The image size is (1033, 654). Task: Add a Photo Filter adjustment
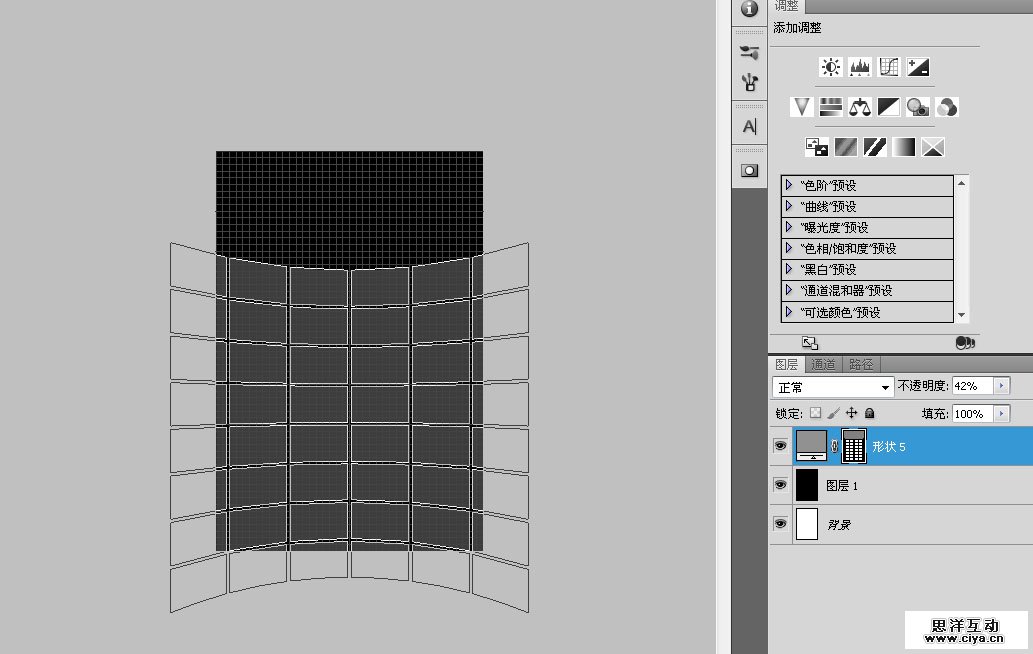pyautogui.click(x=918, y=107)
